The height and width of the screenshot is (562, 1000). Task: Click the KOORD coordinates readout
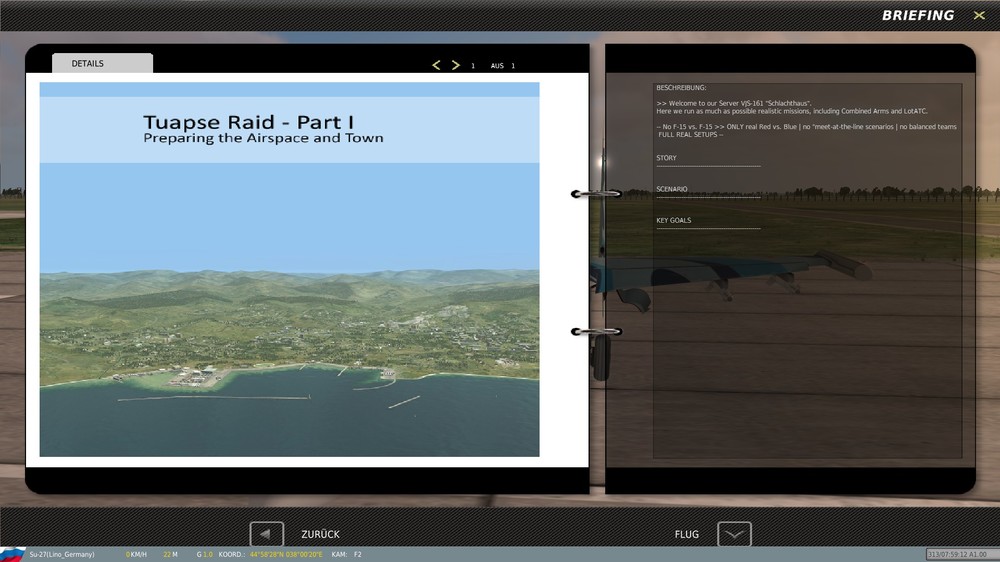[270, 554]
